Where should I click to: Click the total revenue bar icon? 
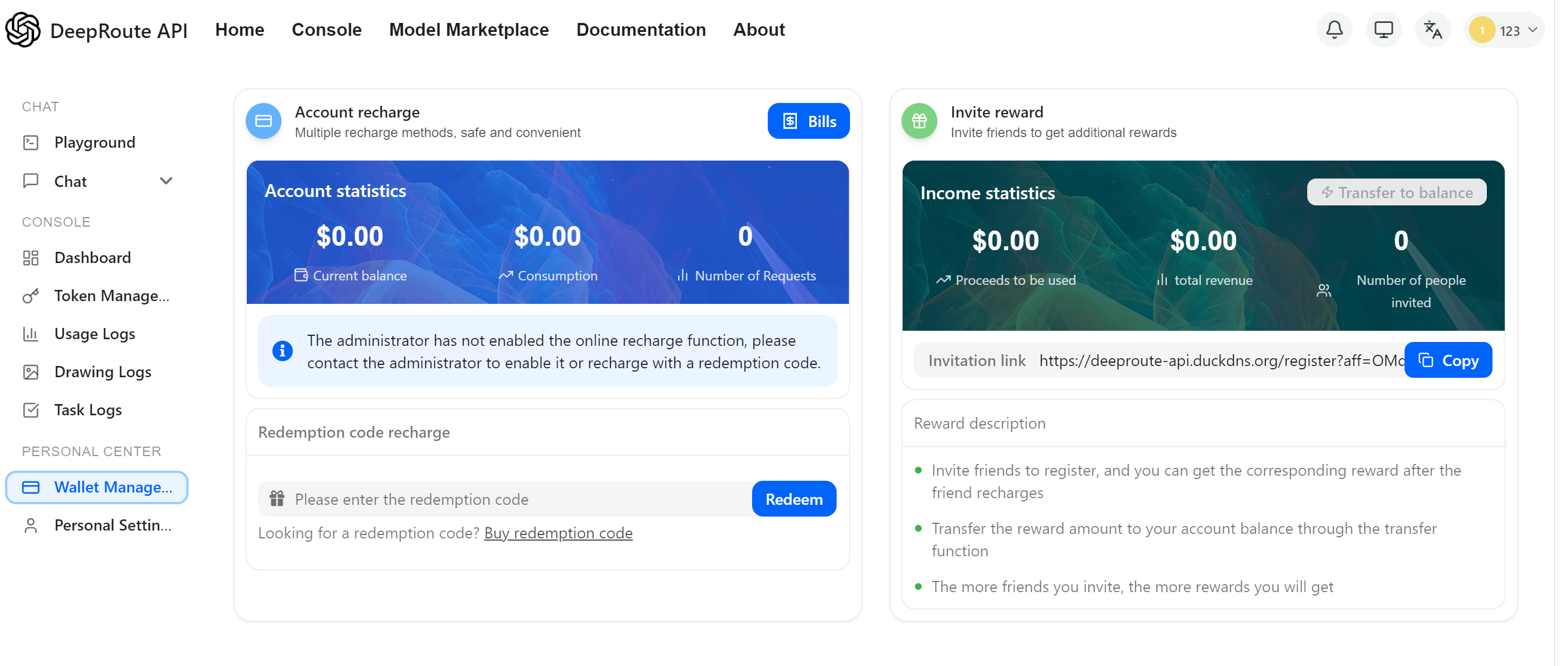point(1162,280)
